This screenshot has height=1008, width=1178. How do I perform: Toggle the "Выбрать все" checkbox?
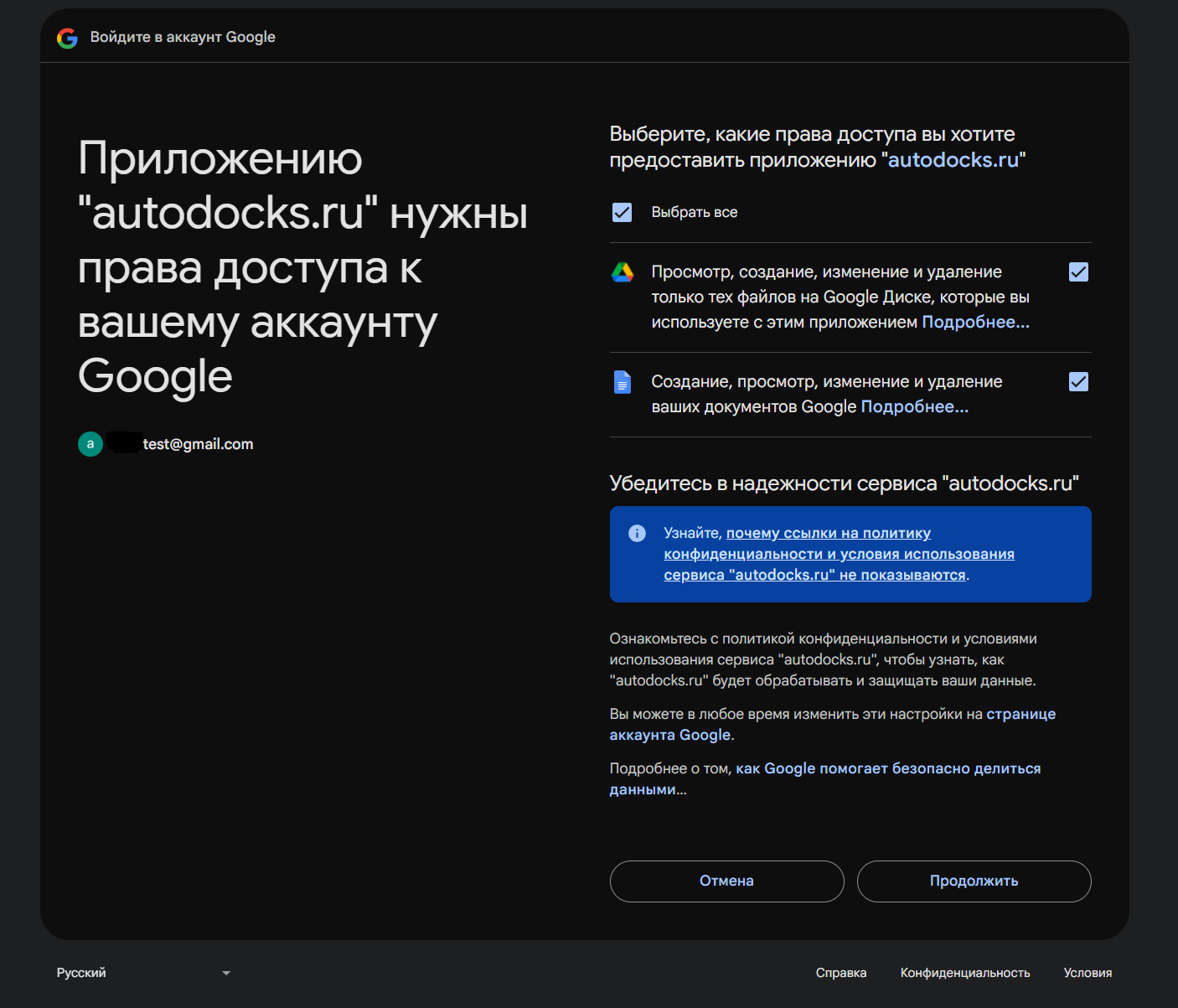tap(622, 212)
